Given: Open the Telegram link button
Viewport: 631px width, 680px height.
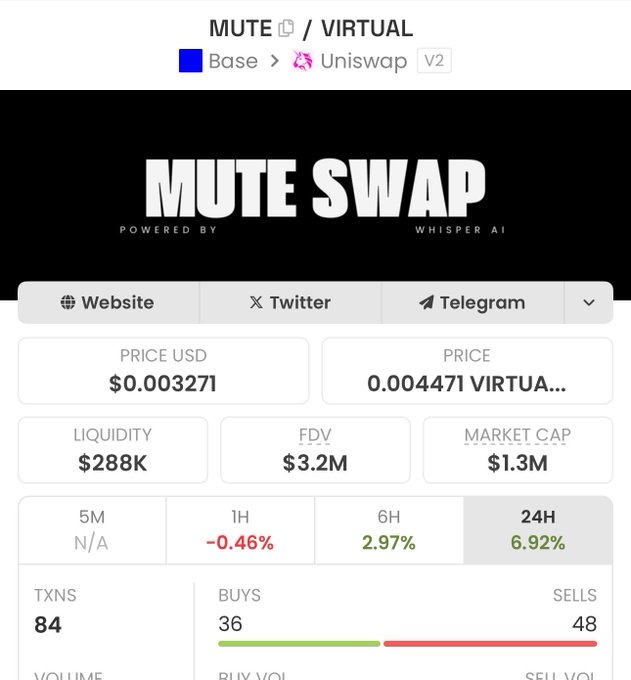Looking at the screenshot, I should 473,302.
